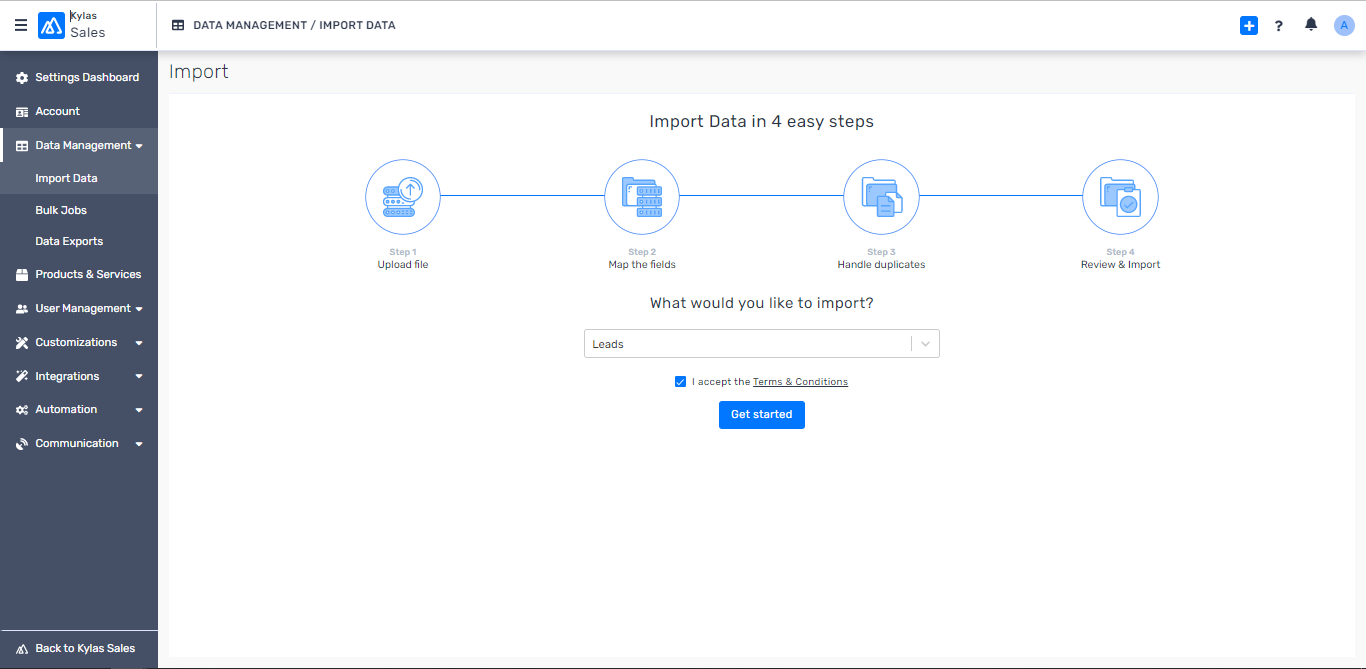Click the Map the fields step icon
The width and height of the screenshot is (1366, 669).
tap(642, 197)
